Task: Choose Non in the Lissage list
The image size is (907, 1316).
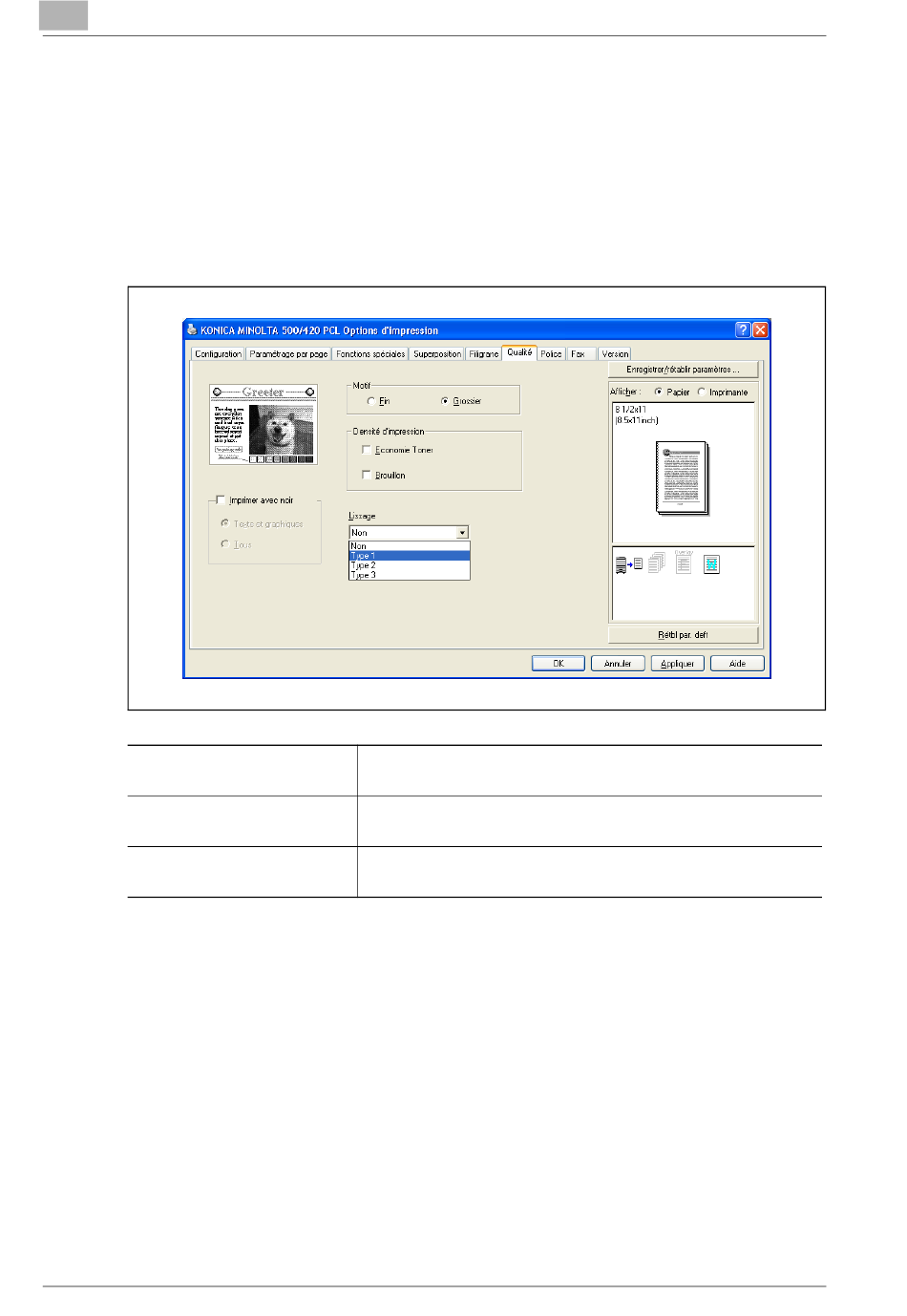Action: pyautogui.click(x=410, y=546)
